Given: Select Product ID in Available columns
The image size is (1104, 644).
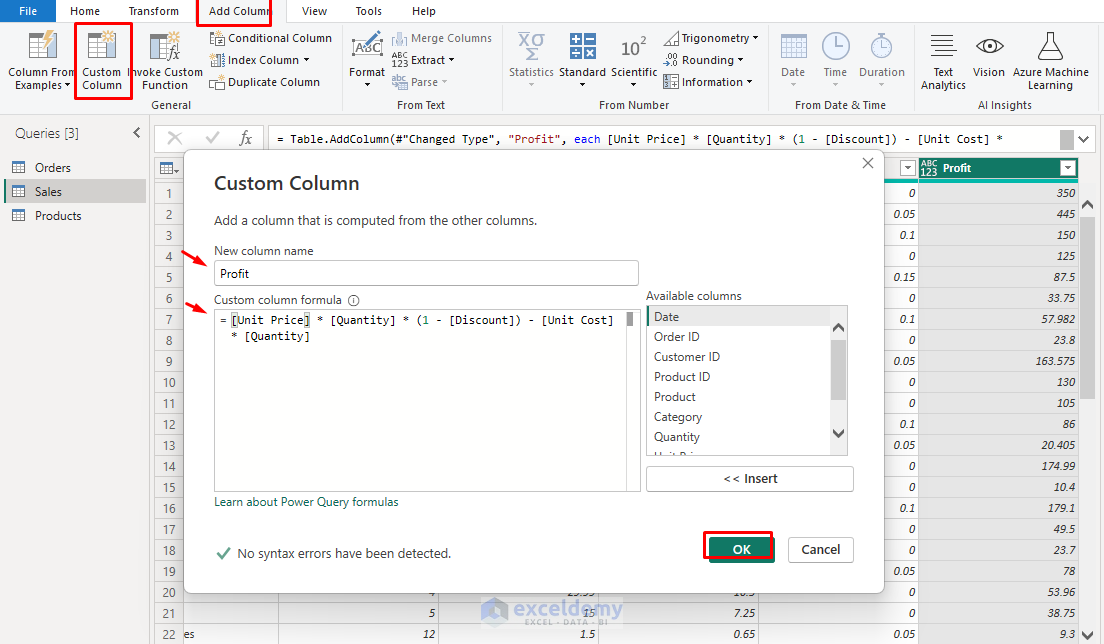Looking at the screenshot, I should 738,377.
